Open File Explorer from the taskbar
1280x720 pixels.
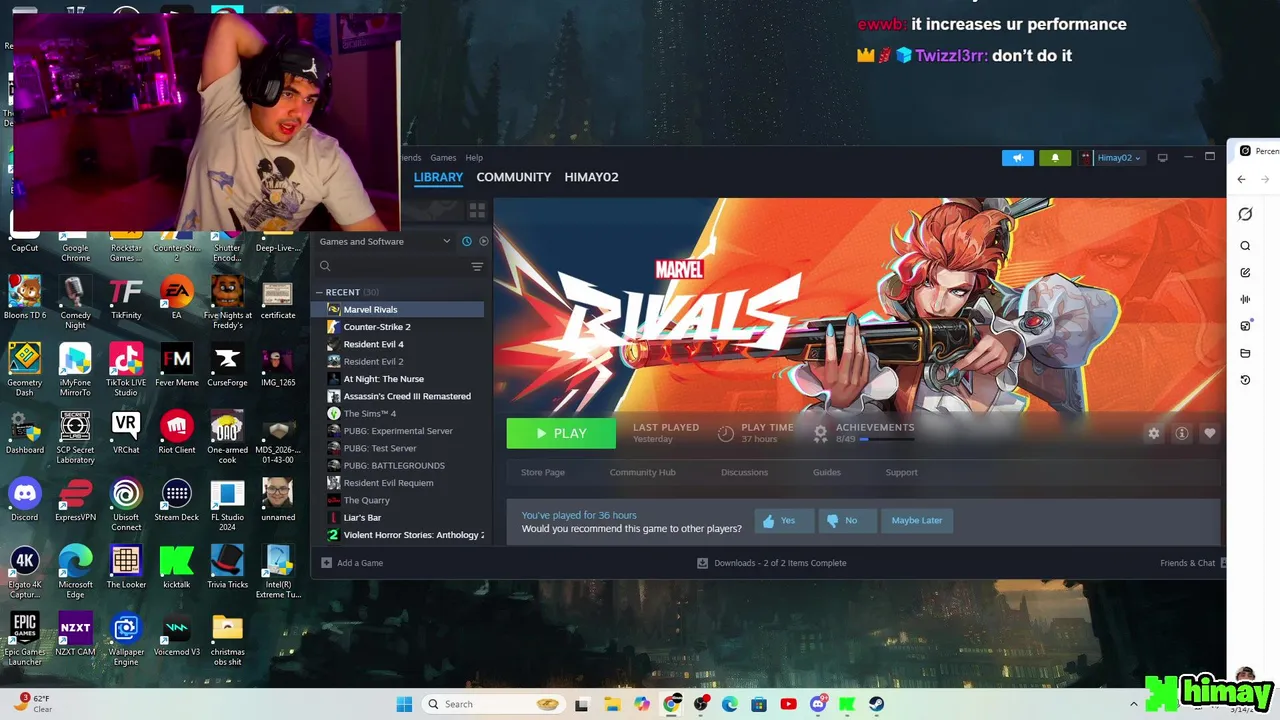[x=612, y=704]
